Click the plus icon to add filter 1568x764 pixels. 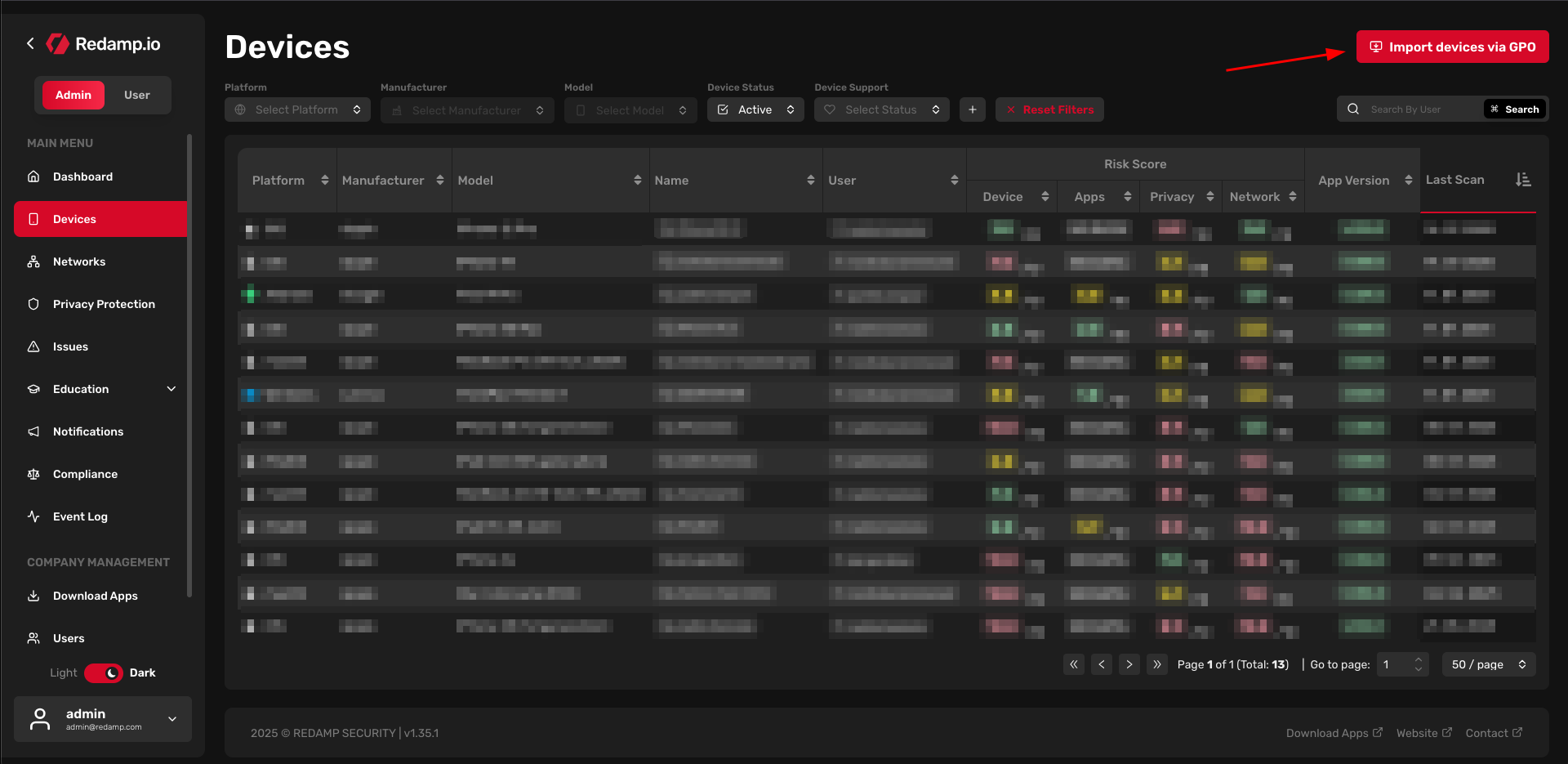point(972,109)
